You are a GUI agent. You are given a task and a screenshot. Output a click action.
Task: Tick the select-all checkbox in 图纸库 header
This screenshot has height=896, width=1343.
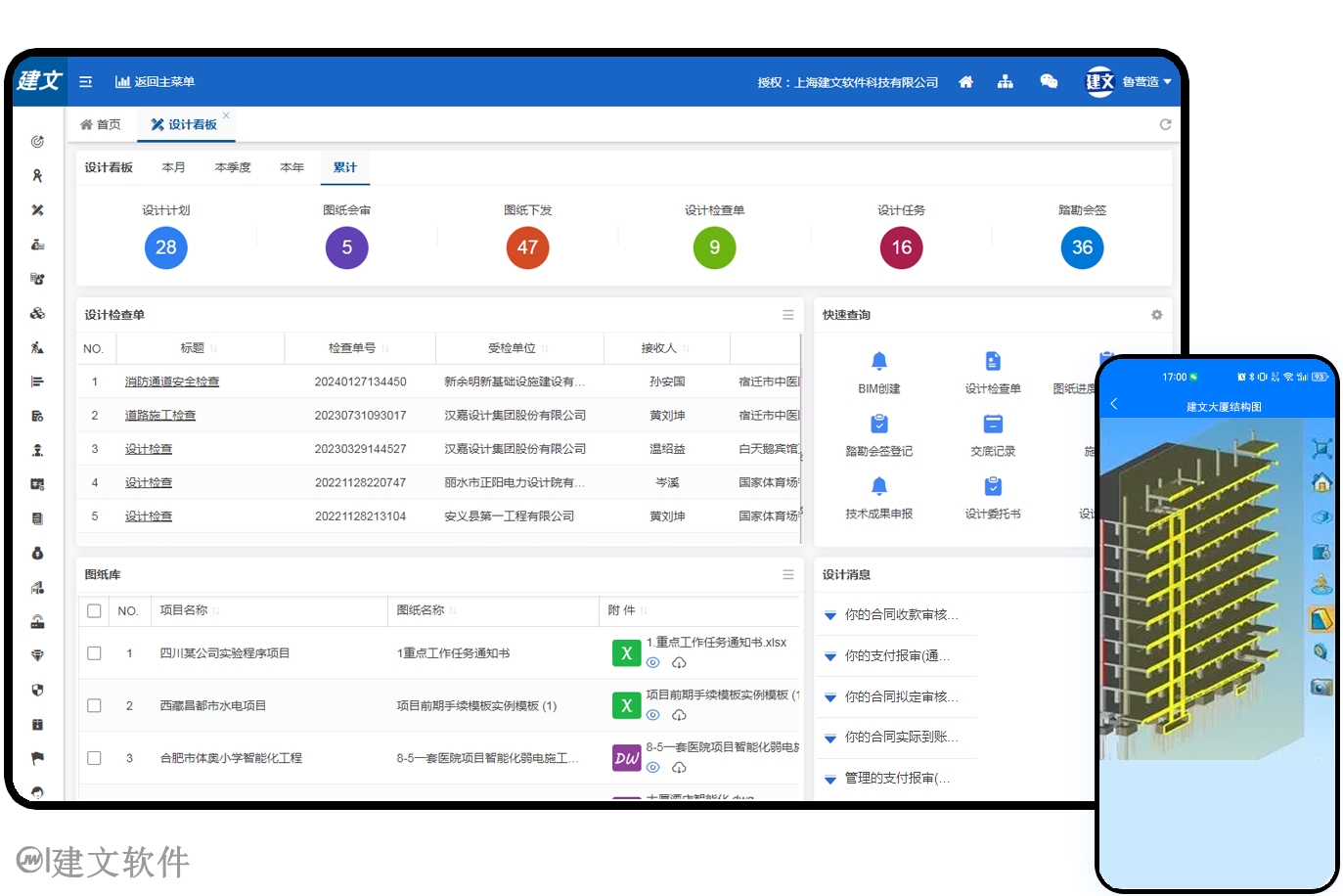point(94,610)
